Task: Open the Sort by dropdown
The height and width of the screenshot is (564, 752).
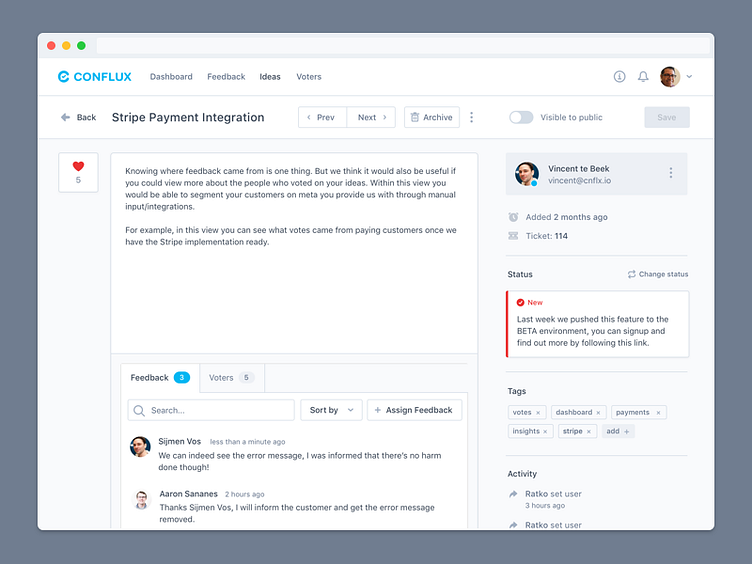Action: (x=331, y=411)
